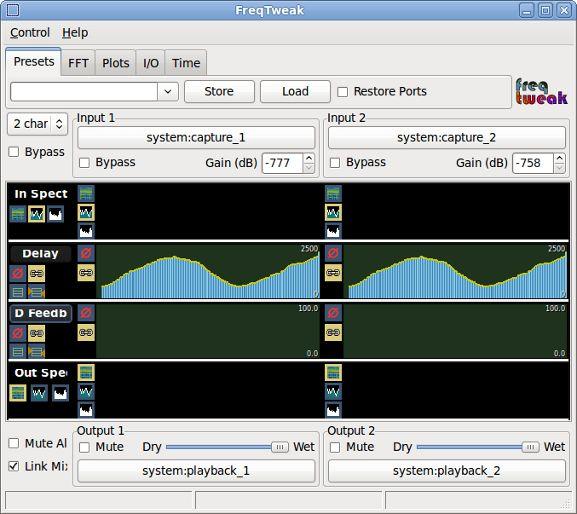Screen dimensions: 577x514
Task: Link the Delay filter on channel 2
Action: pos(333,273)
